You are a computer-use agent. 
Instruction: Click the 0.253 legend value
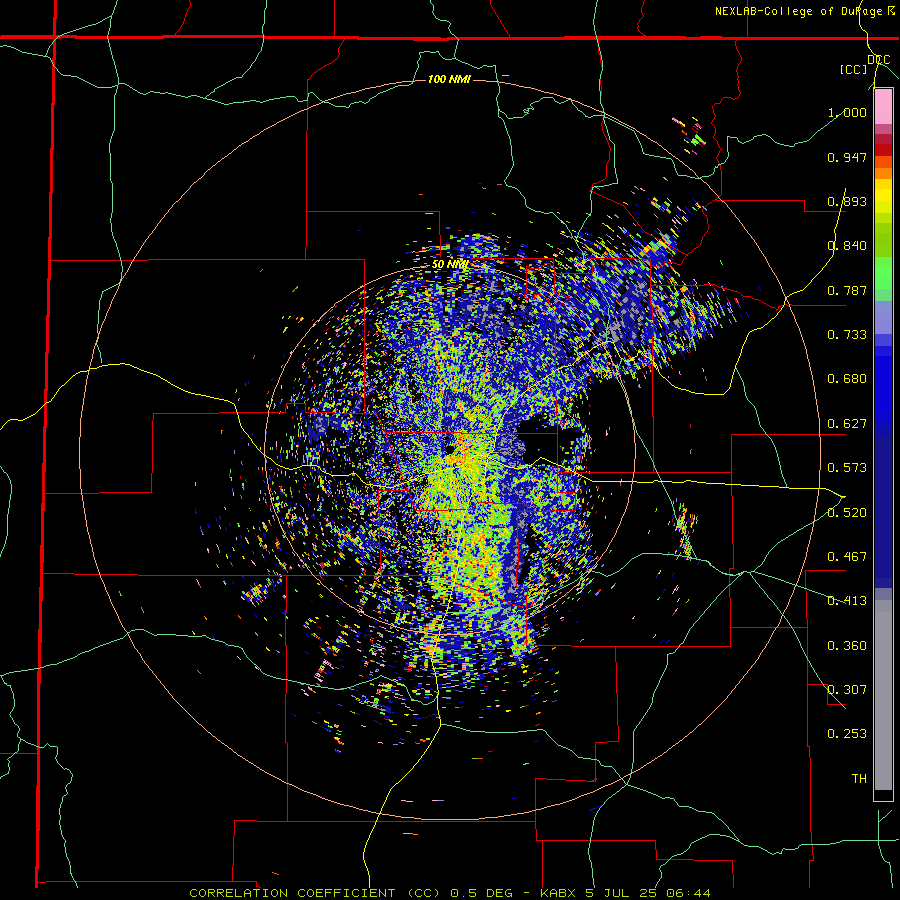pyautogui.click(x=847, y=734)
